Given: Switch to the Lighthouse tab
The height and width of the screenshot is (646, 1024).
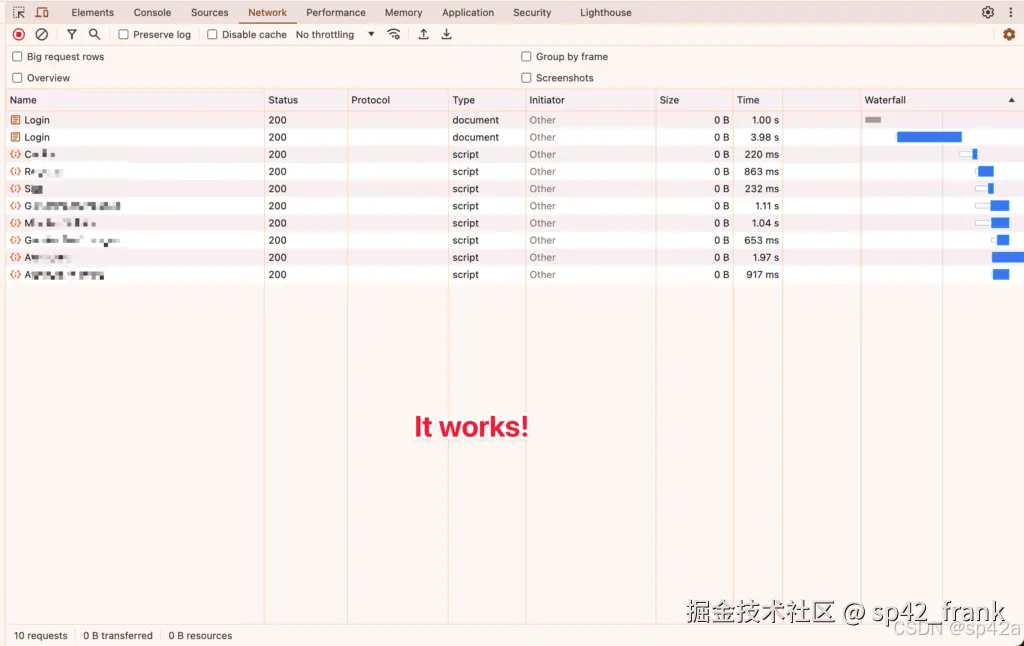Looking at the screenshot, I should pos(605,12).
